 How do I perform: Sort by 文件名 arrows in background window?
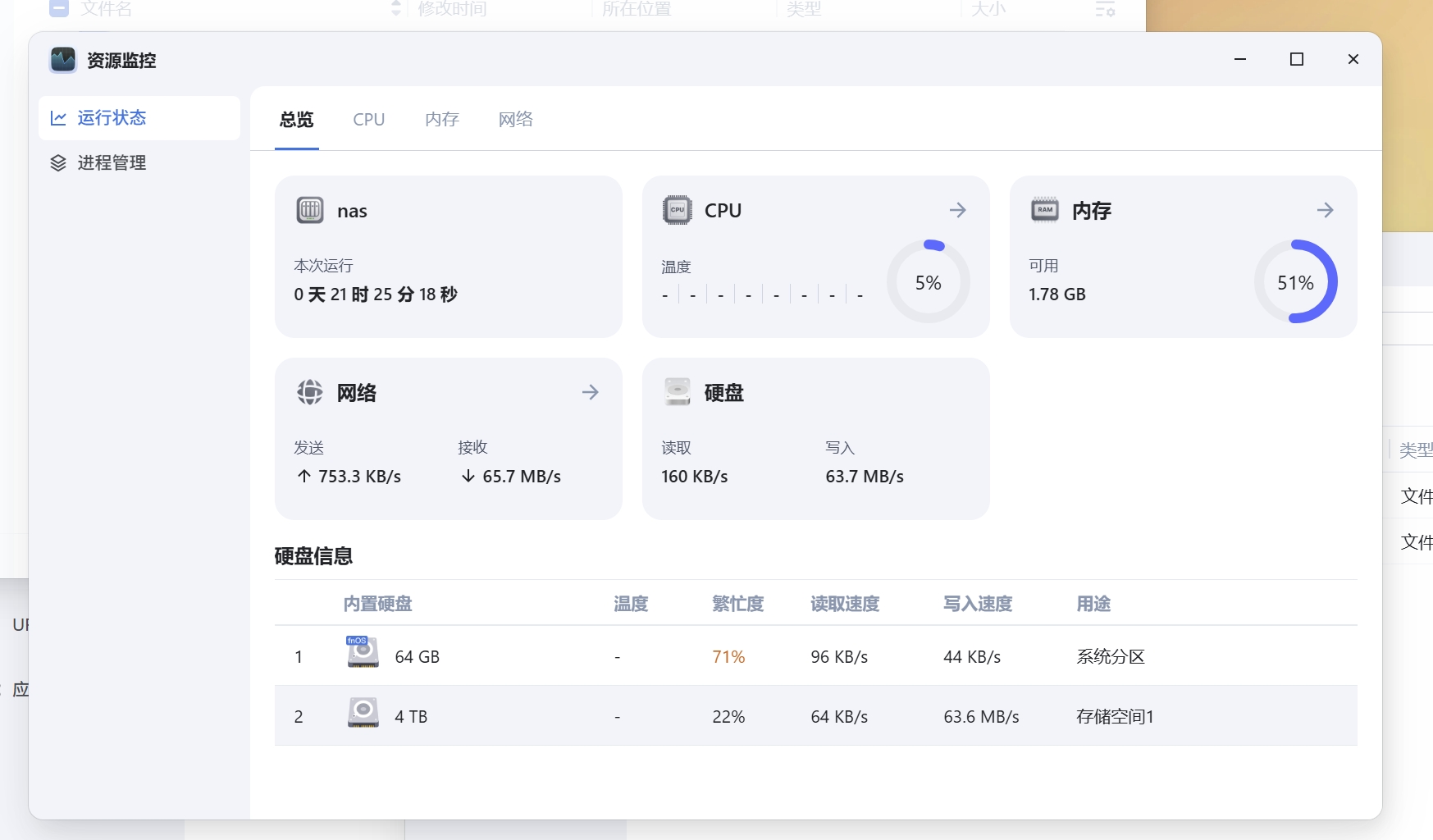click(x=396, y=9)
